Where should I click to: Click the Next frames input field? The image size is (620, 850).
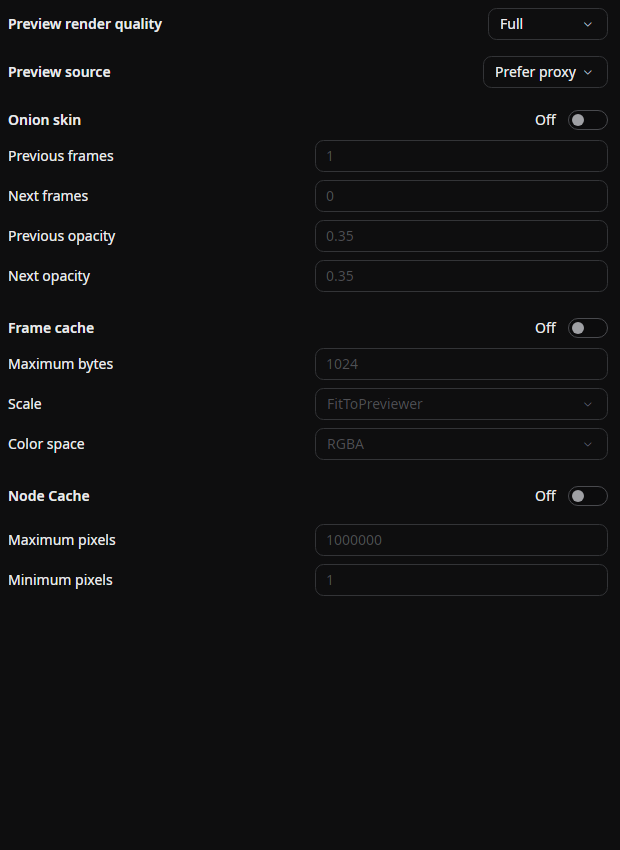(461, 196)
